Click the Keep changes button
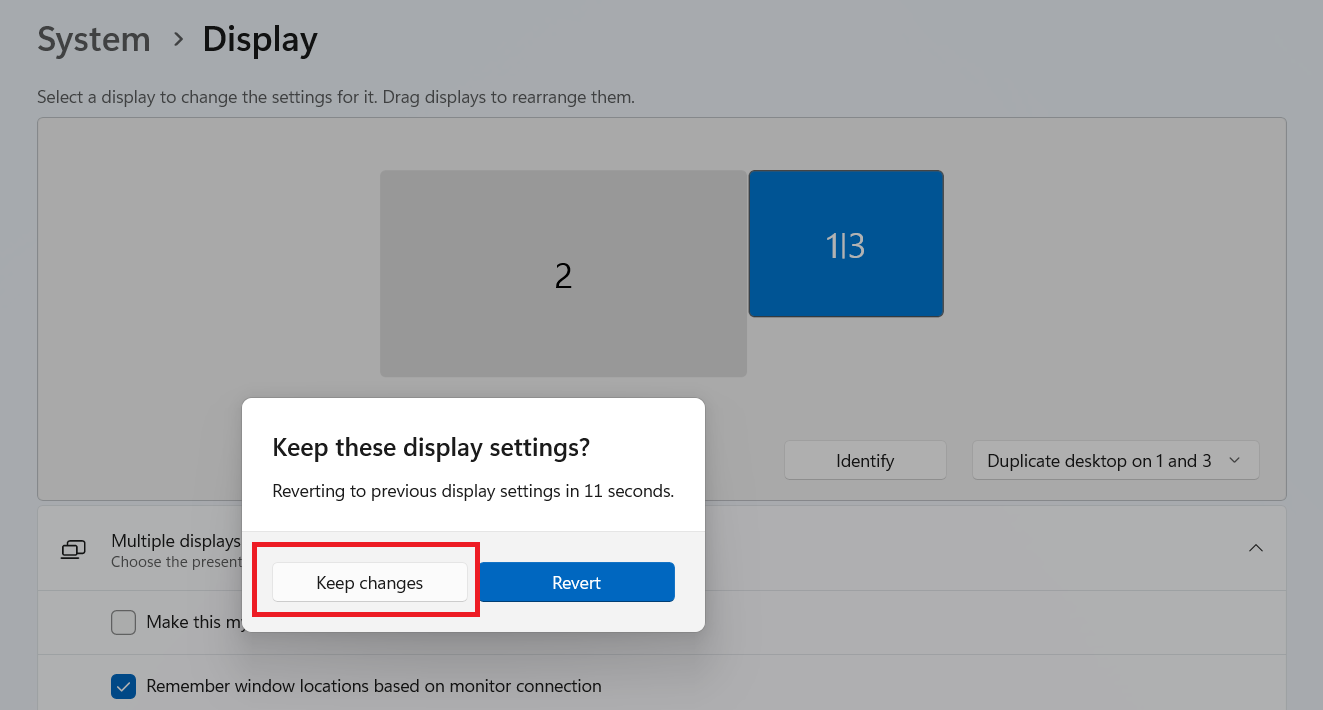The height and width of the screenshot is (710, 1323). click(369, 583)
